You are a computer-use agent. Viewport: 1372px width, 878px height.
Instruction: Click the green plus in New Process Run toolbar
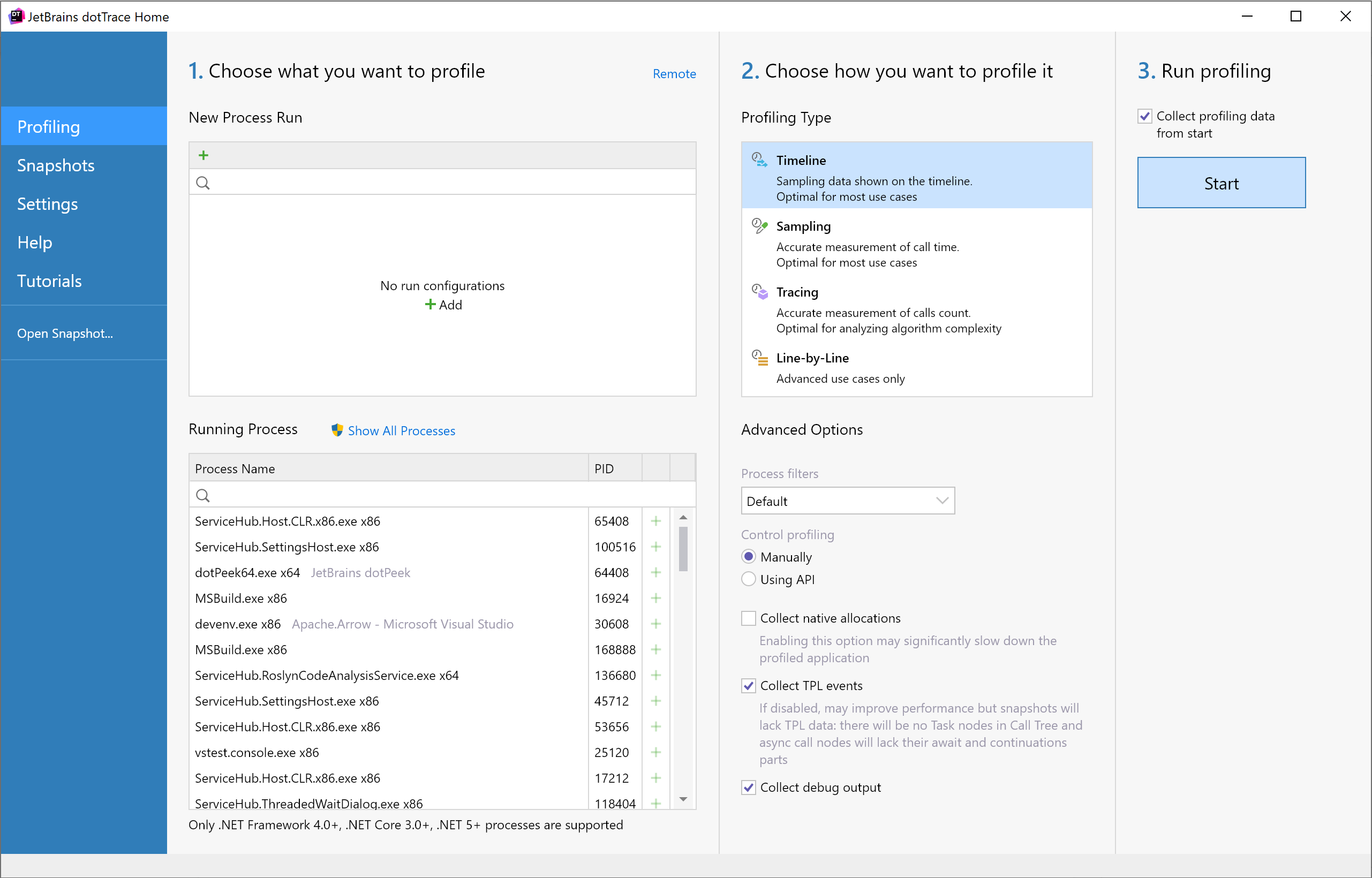[x=203, y=155]
